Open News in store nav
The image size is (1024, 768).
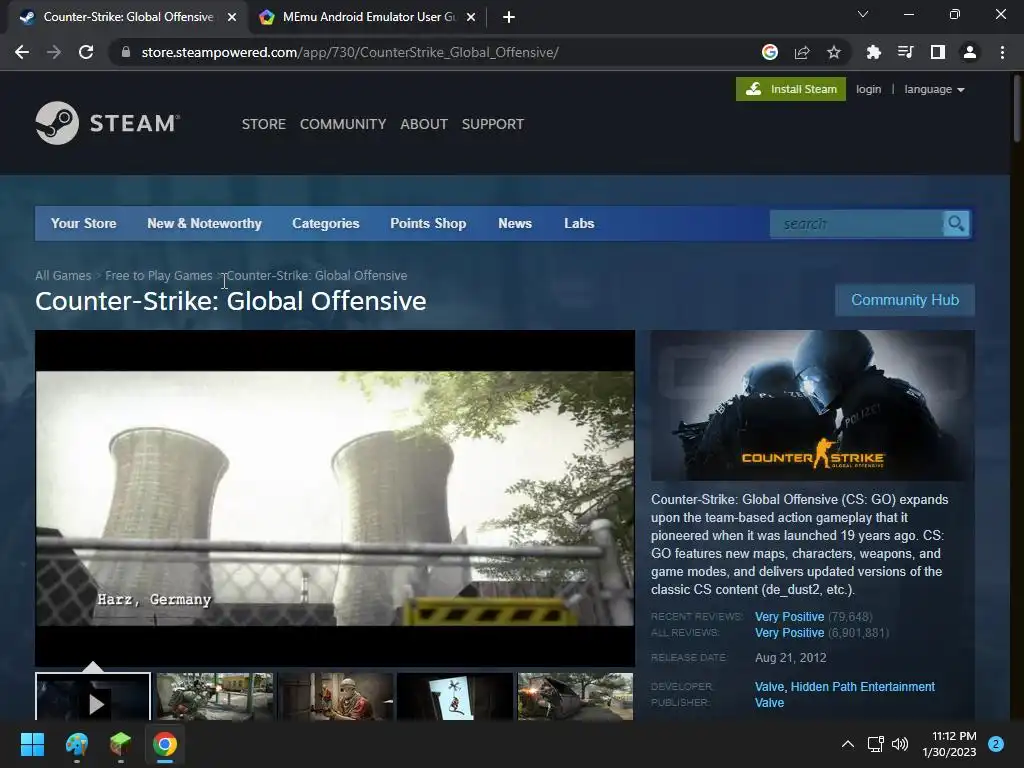[x=515, y=223]
